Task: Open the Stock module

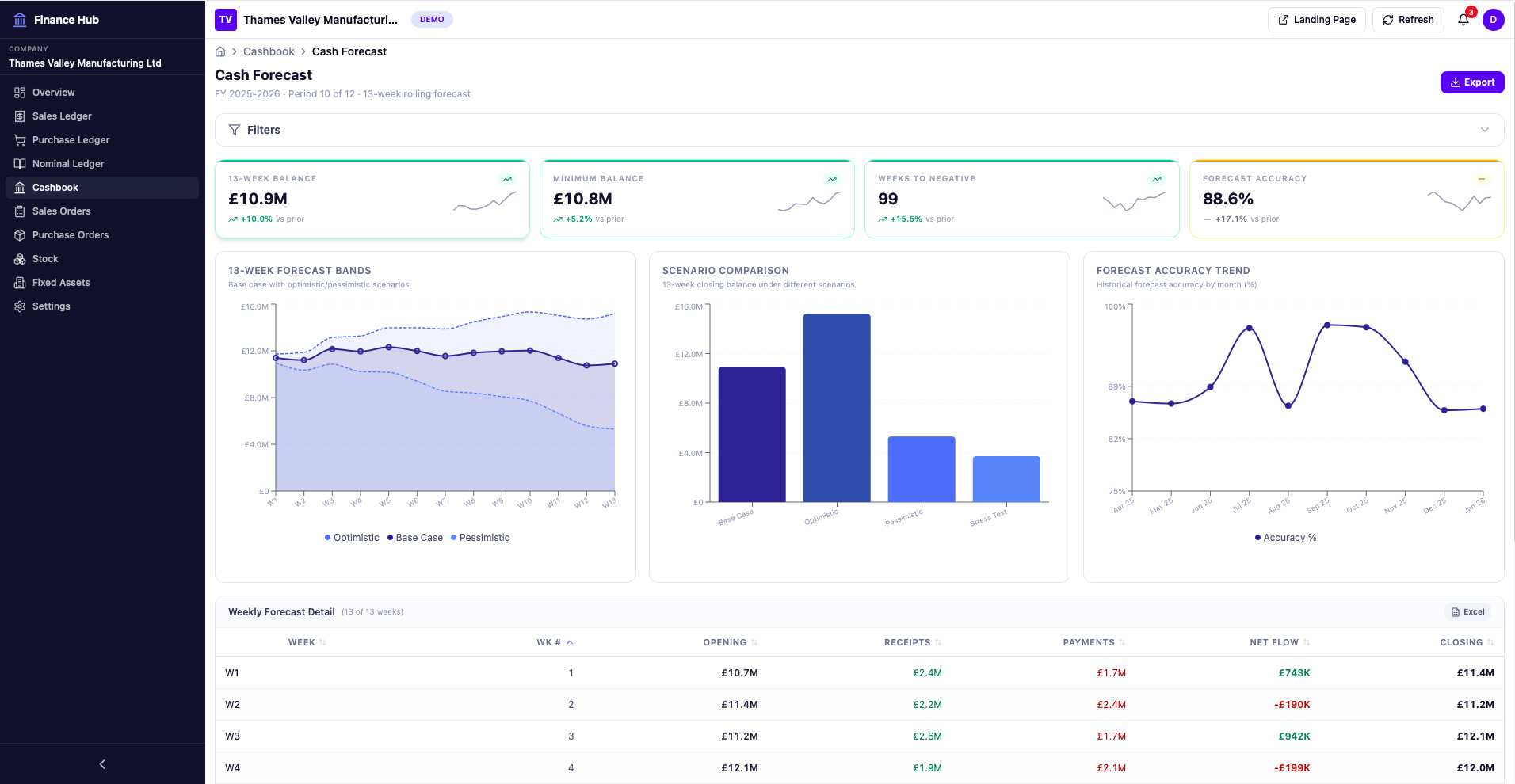Action: pyautogui.click(x=44, y=259)
